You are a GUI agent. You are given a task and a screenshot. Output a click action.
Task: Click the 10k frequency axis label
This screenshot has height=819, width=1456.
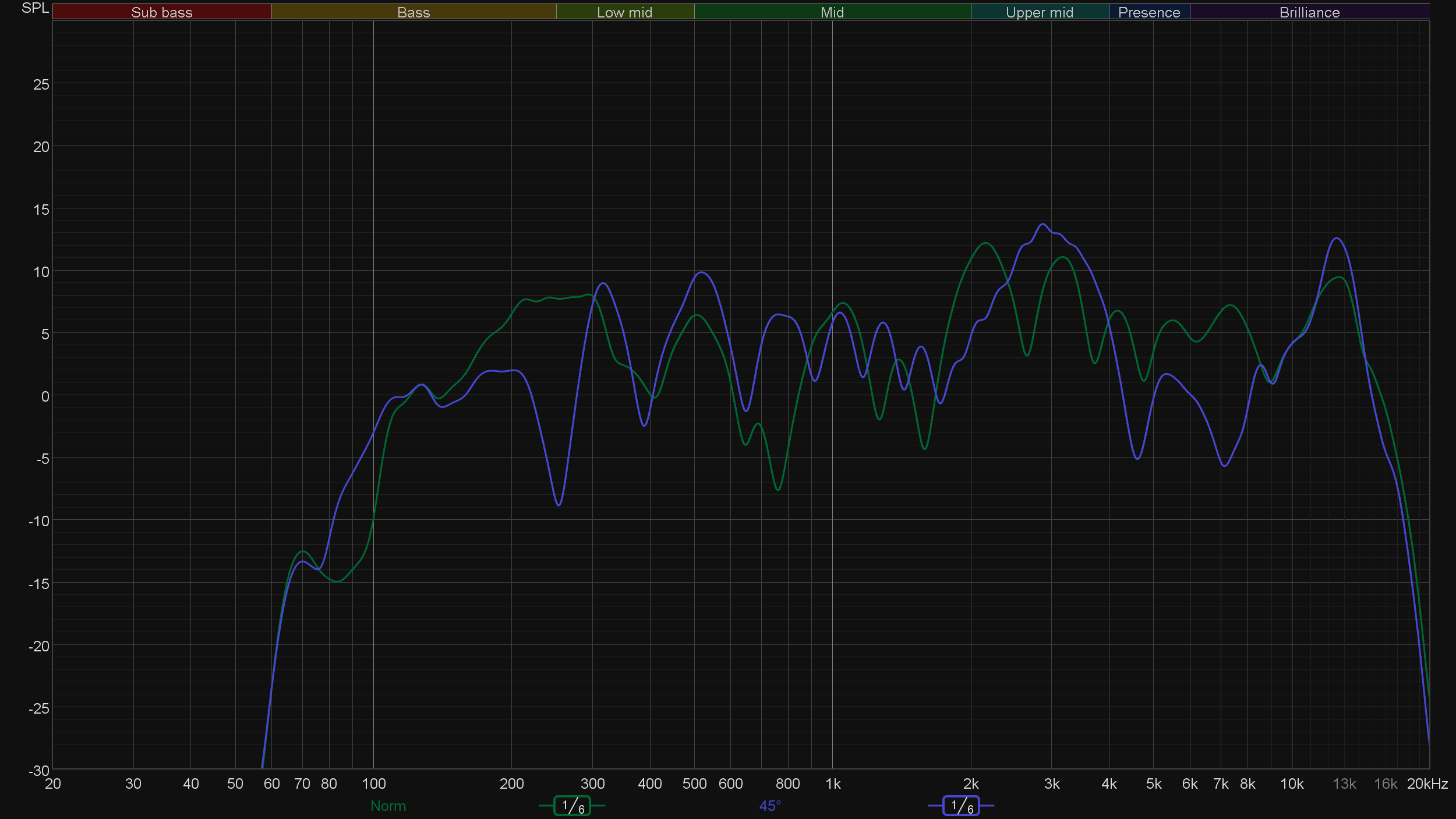1291,784
